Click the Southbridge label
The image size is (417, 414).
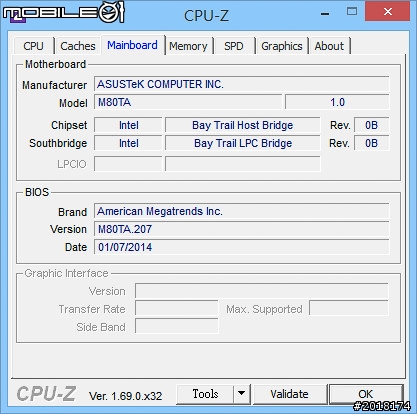point(58,143)
